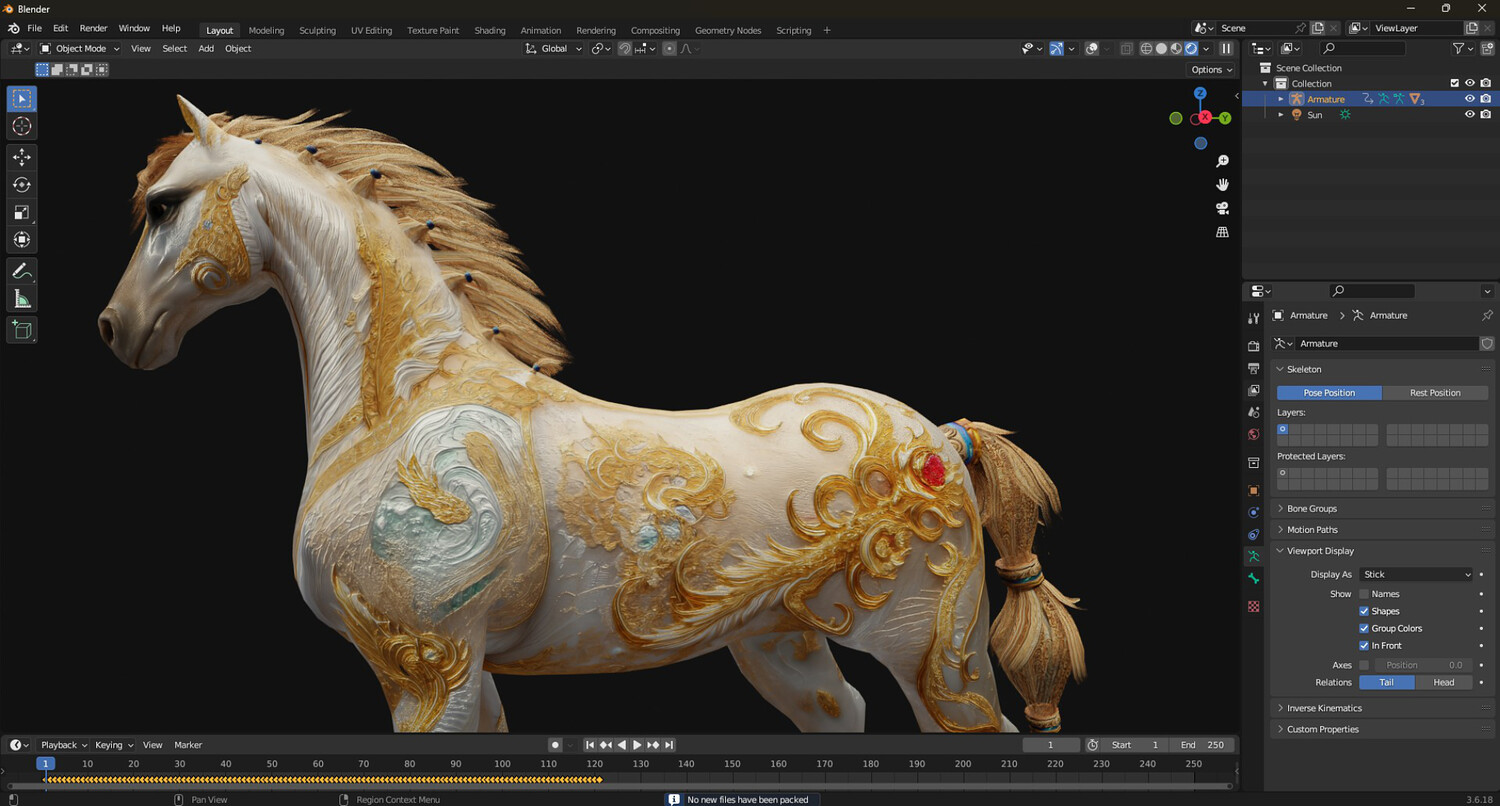Viewport: 1500px width, 806px height.
Task: Open the viewport Options dropdown
Action: tap(1211, 70)
